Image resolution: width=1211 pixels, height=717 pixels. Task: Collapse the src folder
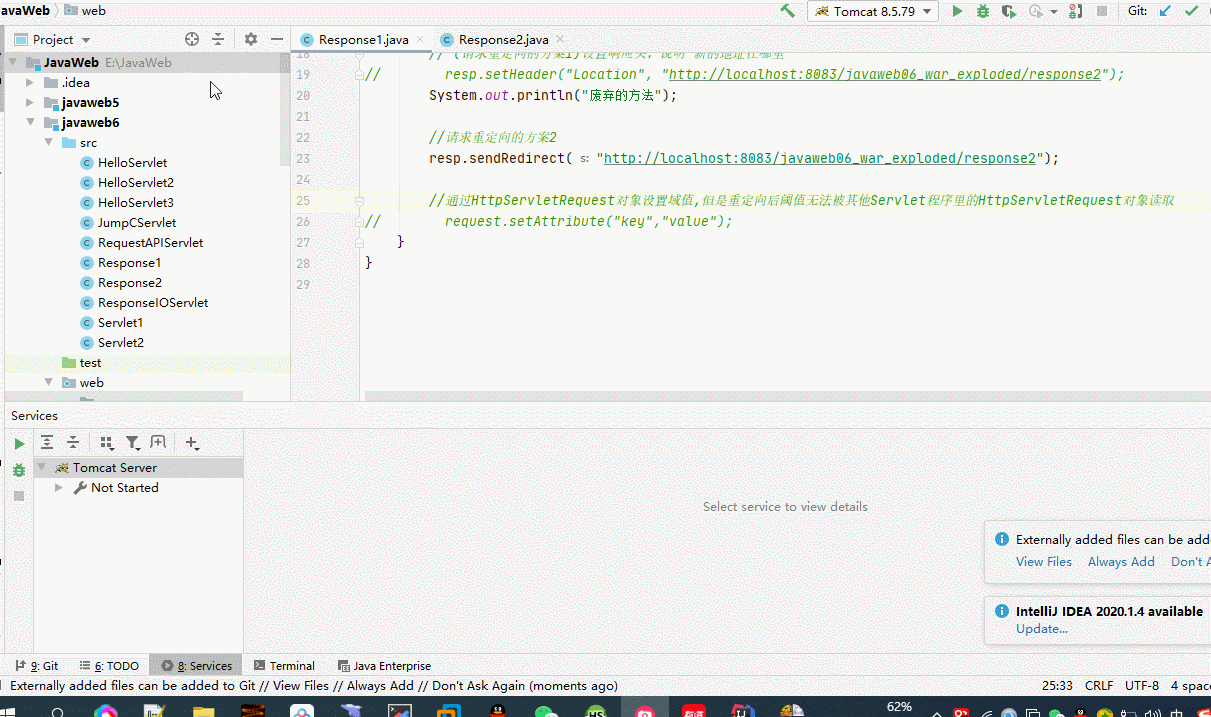(48, 142)
